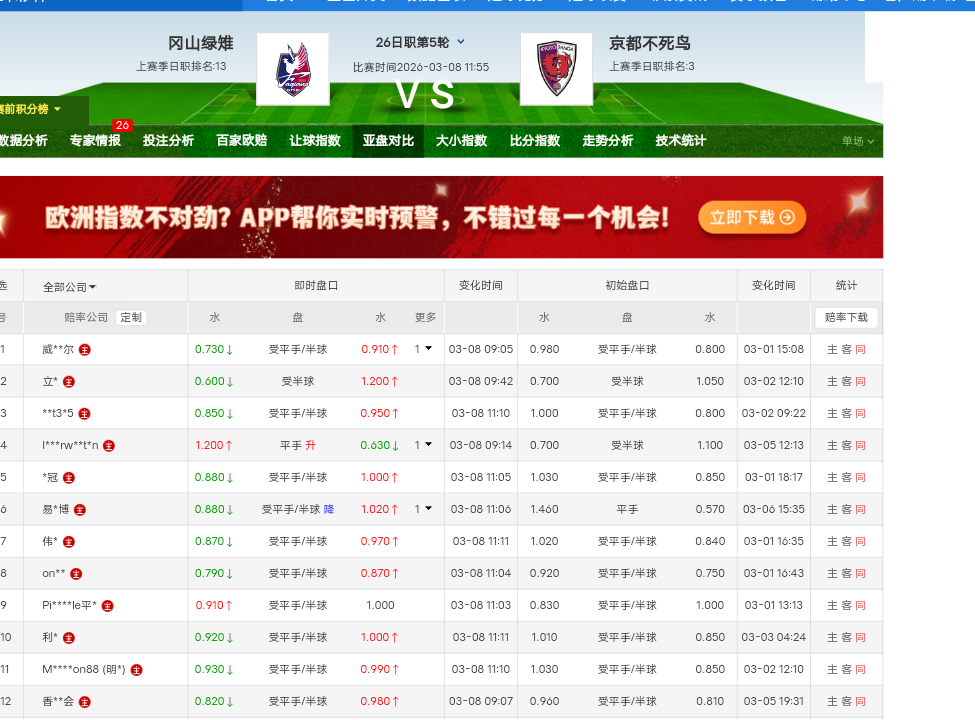This screenshot has height=720, width=975.
Task: Click the 赔率下载 button
Action: point(846,318)
